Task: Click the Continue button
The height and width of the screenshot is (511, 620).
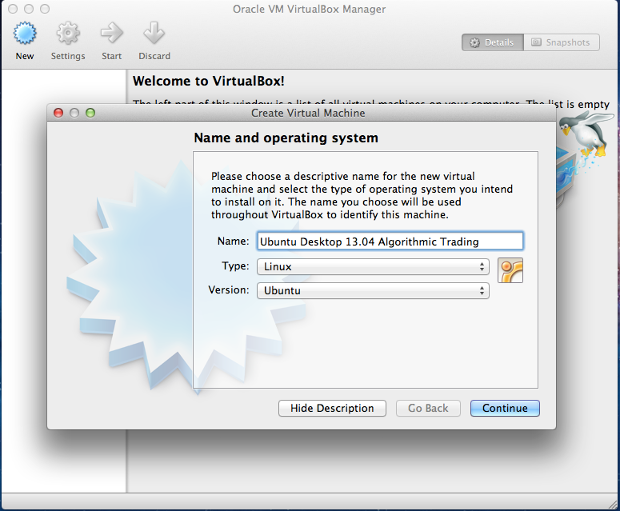Action: point(505,408)
